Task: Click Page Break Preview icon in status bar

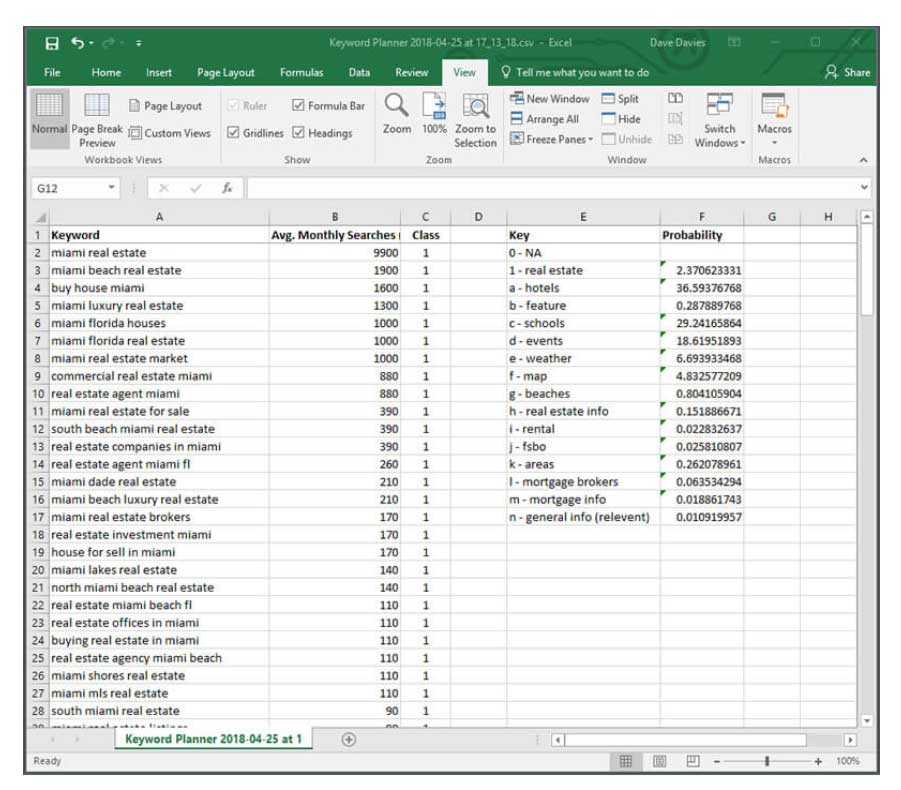Action: point(693,761)
